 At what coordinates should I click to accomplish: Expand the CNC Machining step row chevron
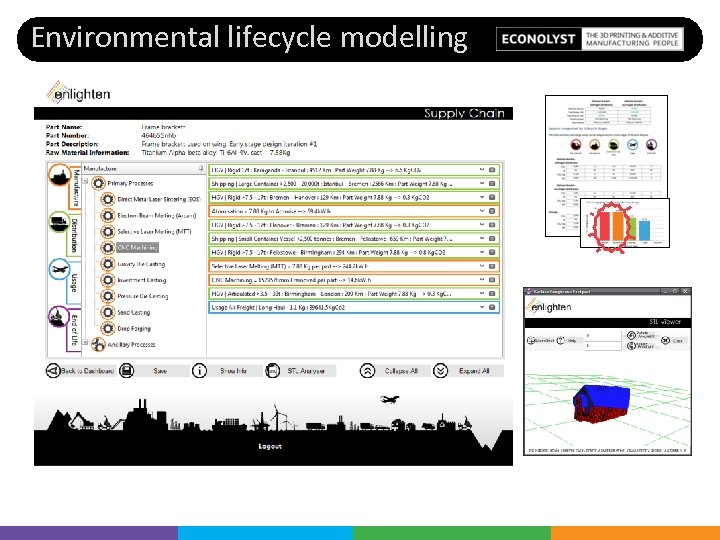[x=482, y=280]
